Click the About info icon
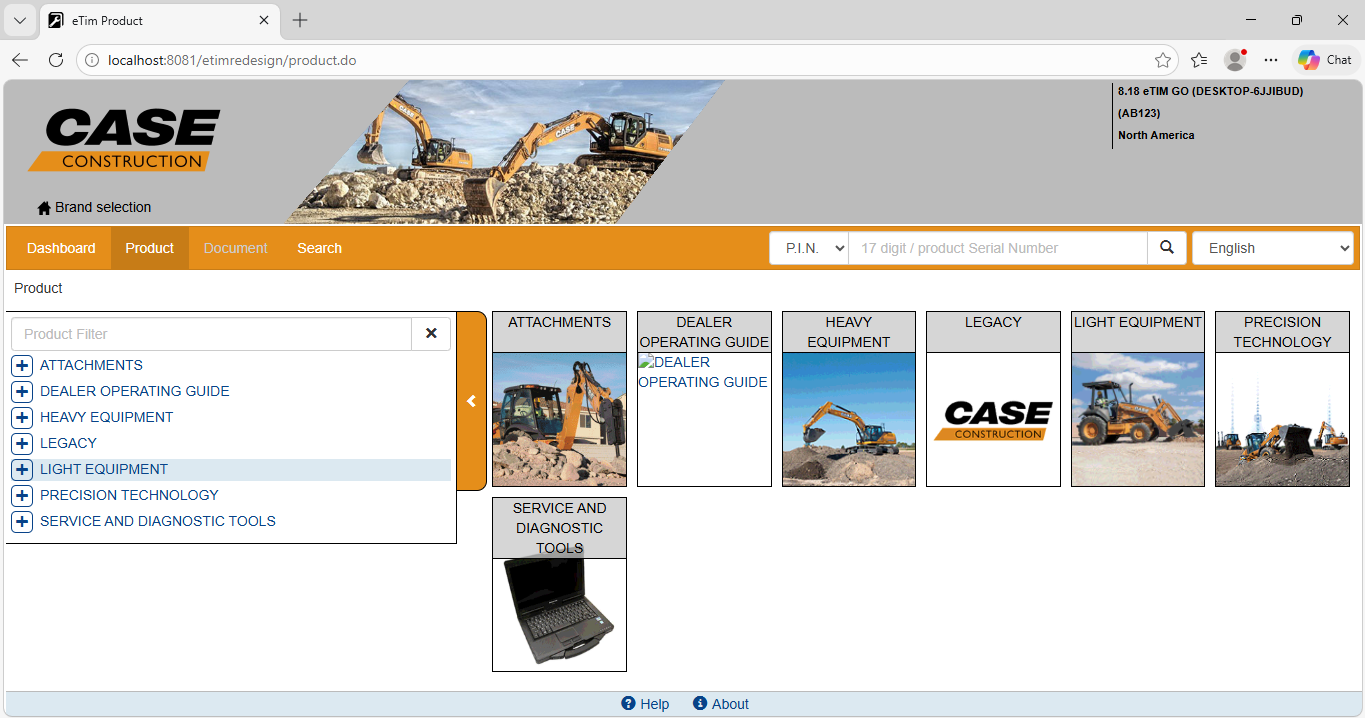This screenshot has width=1365, height=718. tap(700, 704)
